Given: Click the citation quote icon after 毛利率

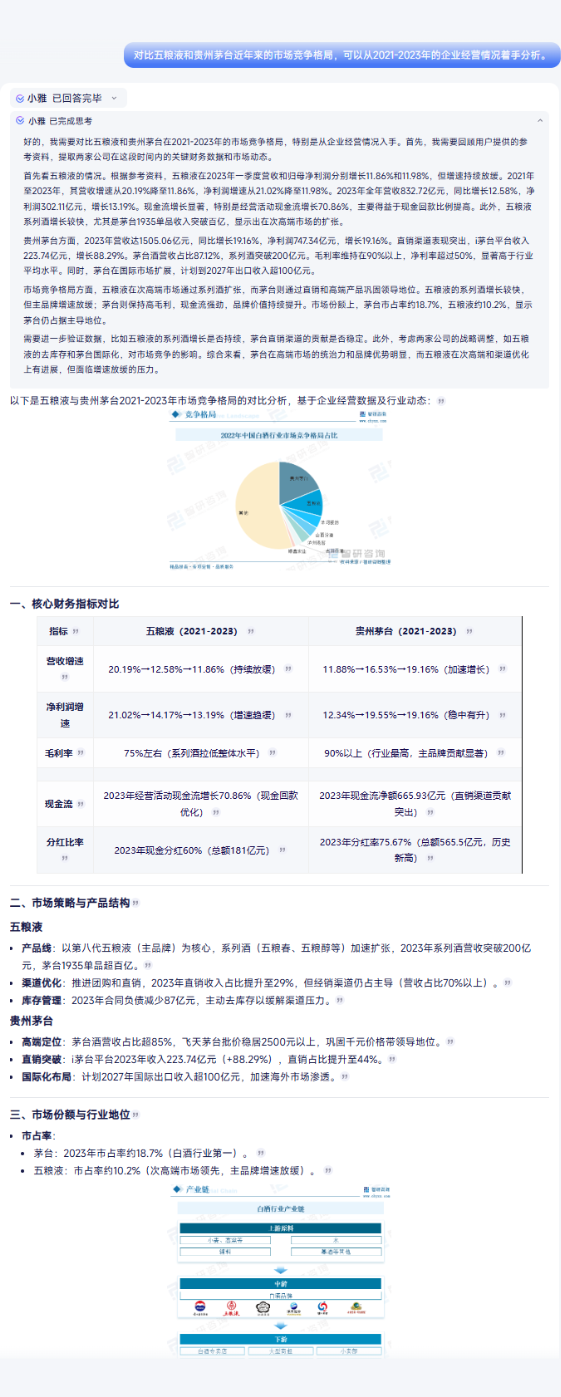Looking at the screenshot, I should point(80,753).
